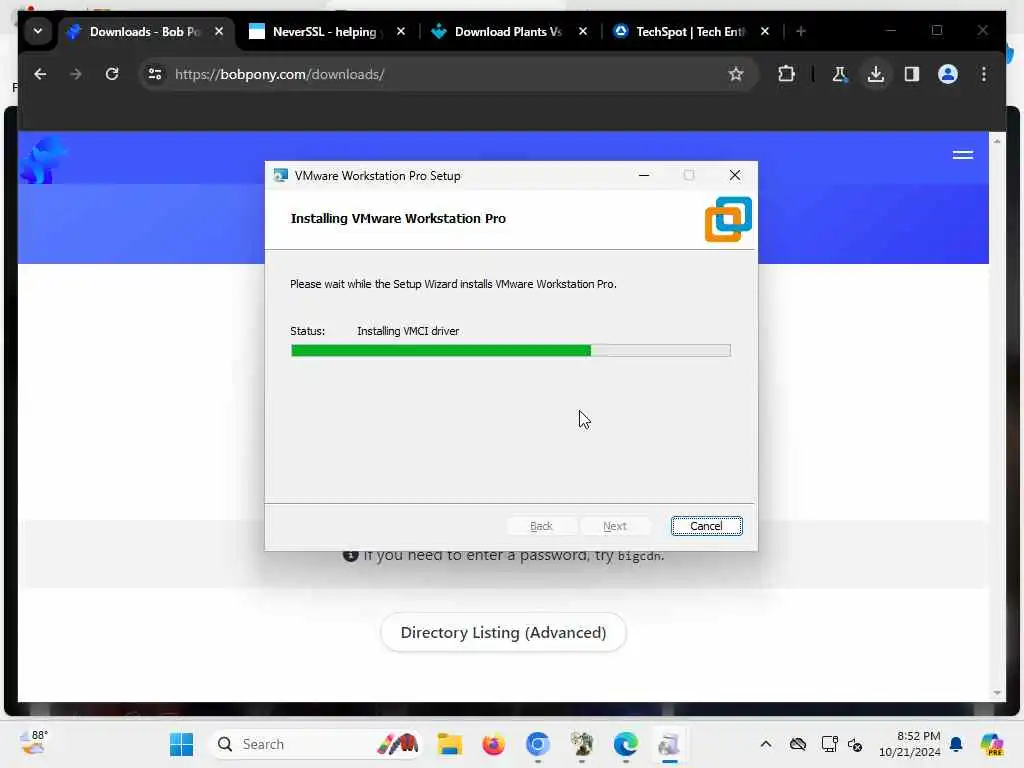Open Chrome Labs flask icon

840,74
